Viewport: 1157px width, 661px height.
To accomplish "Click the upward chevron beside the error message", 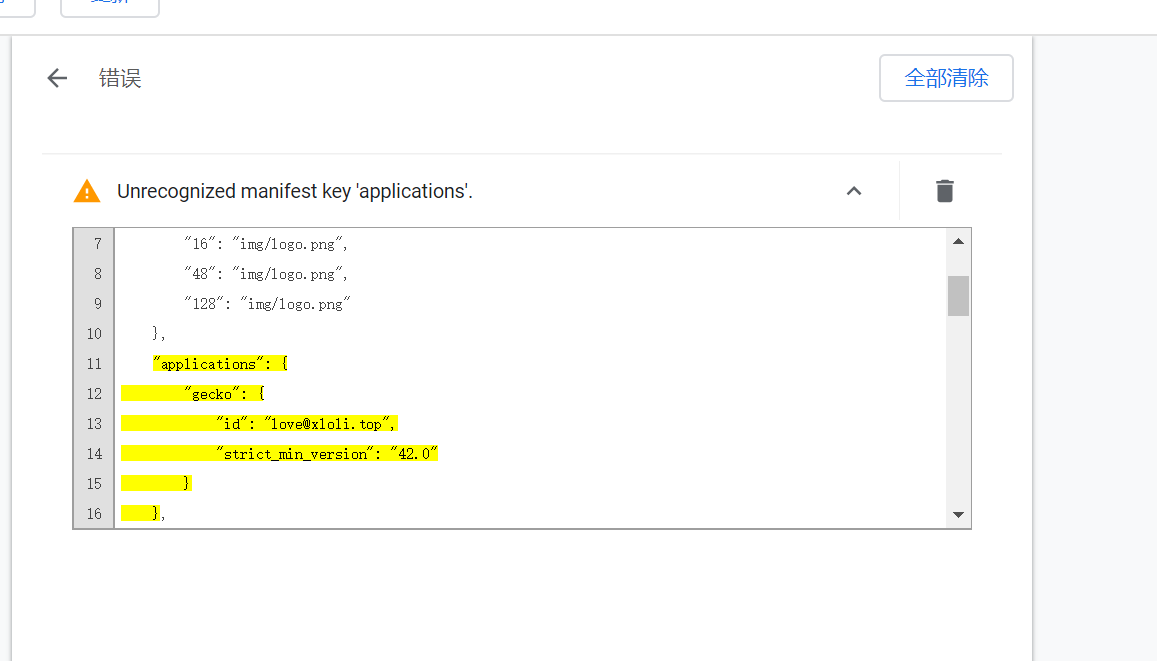I will [x=853, y=190].
